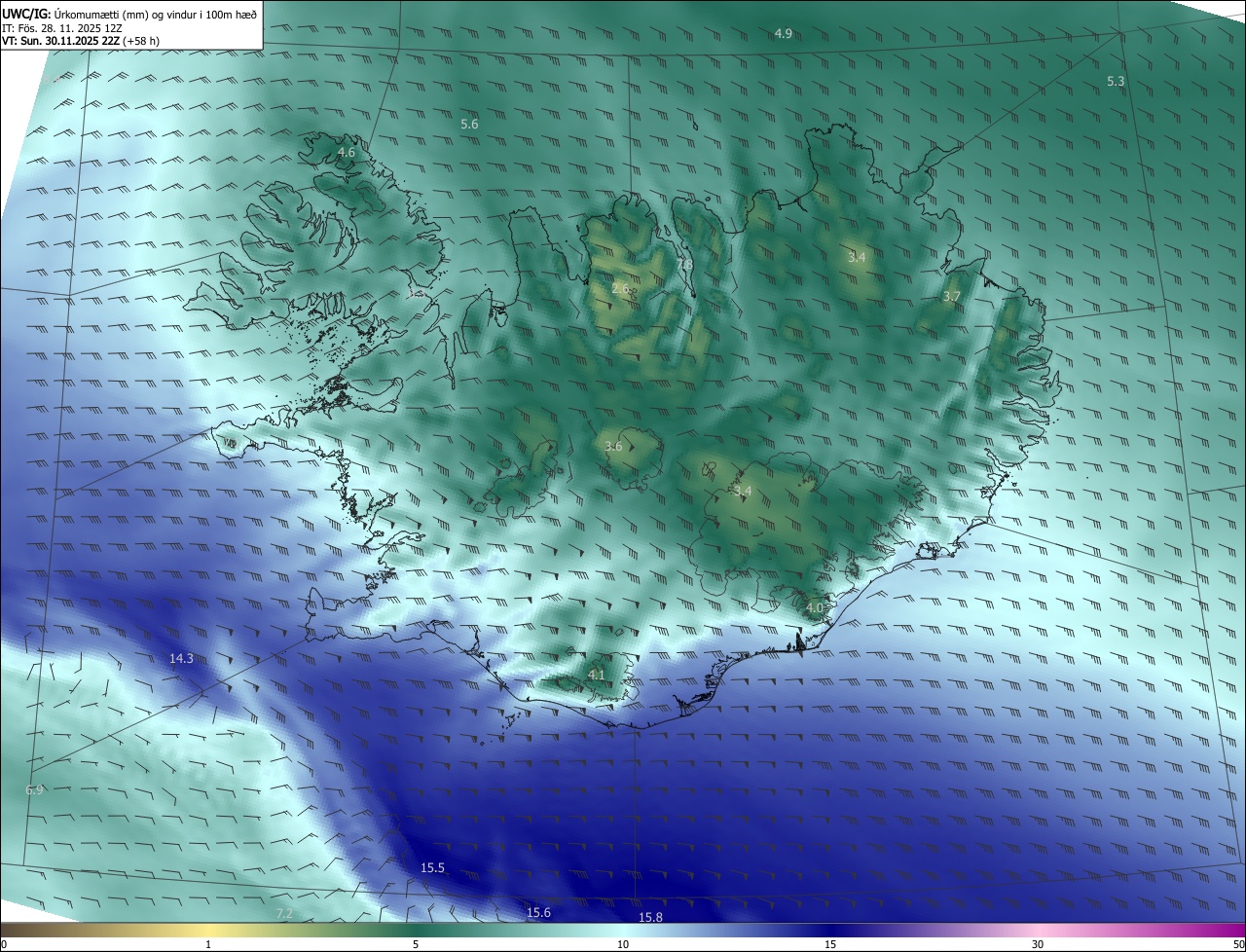Click the 2.6 value on the northern highlands
This screenshot has width=1246, height=952.
[x=621, y=289]
